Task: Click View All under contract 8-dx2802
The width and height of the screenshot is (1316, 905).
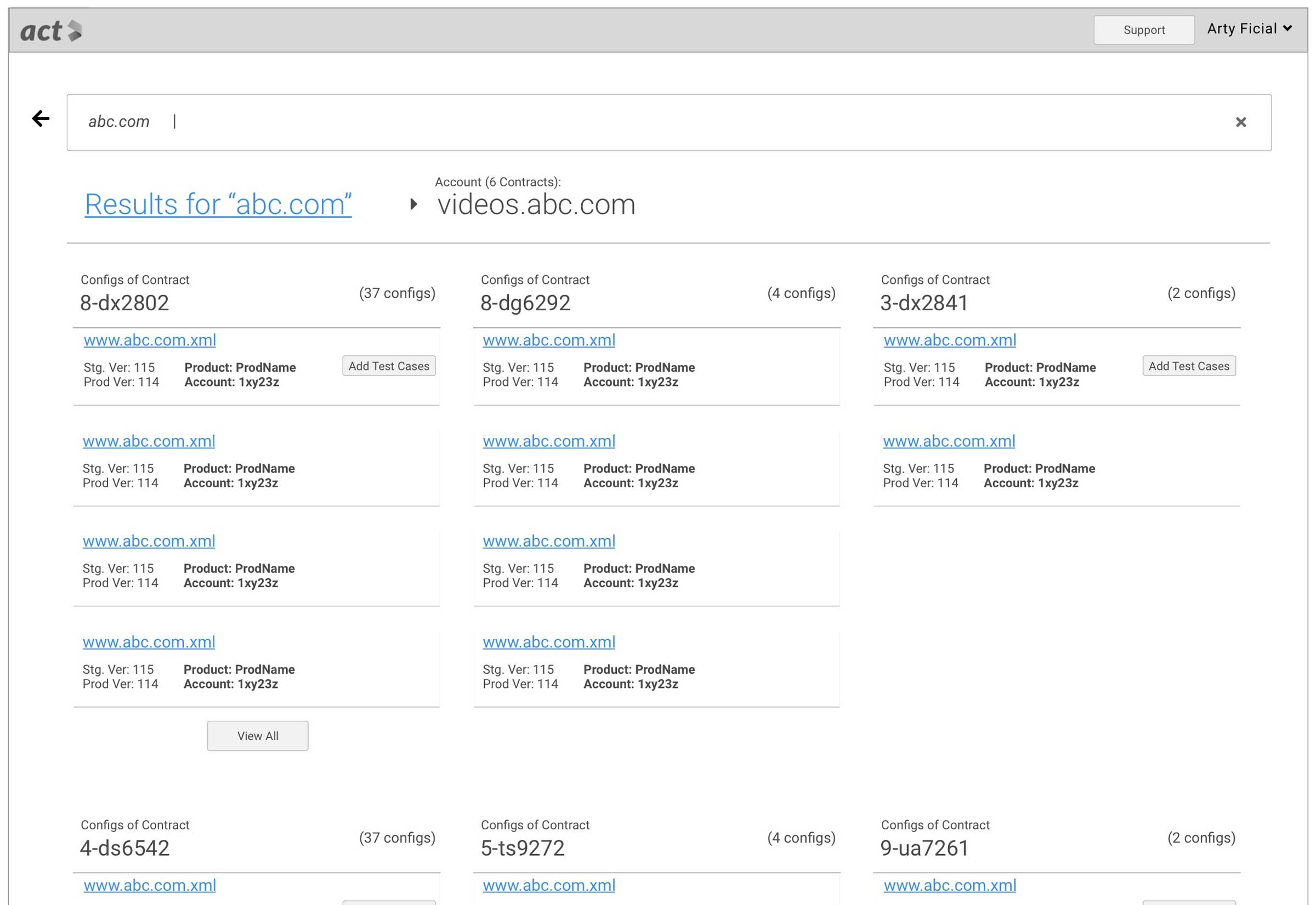Action: click(x=258, y=736)
